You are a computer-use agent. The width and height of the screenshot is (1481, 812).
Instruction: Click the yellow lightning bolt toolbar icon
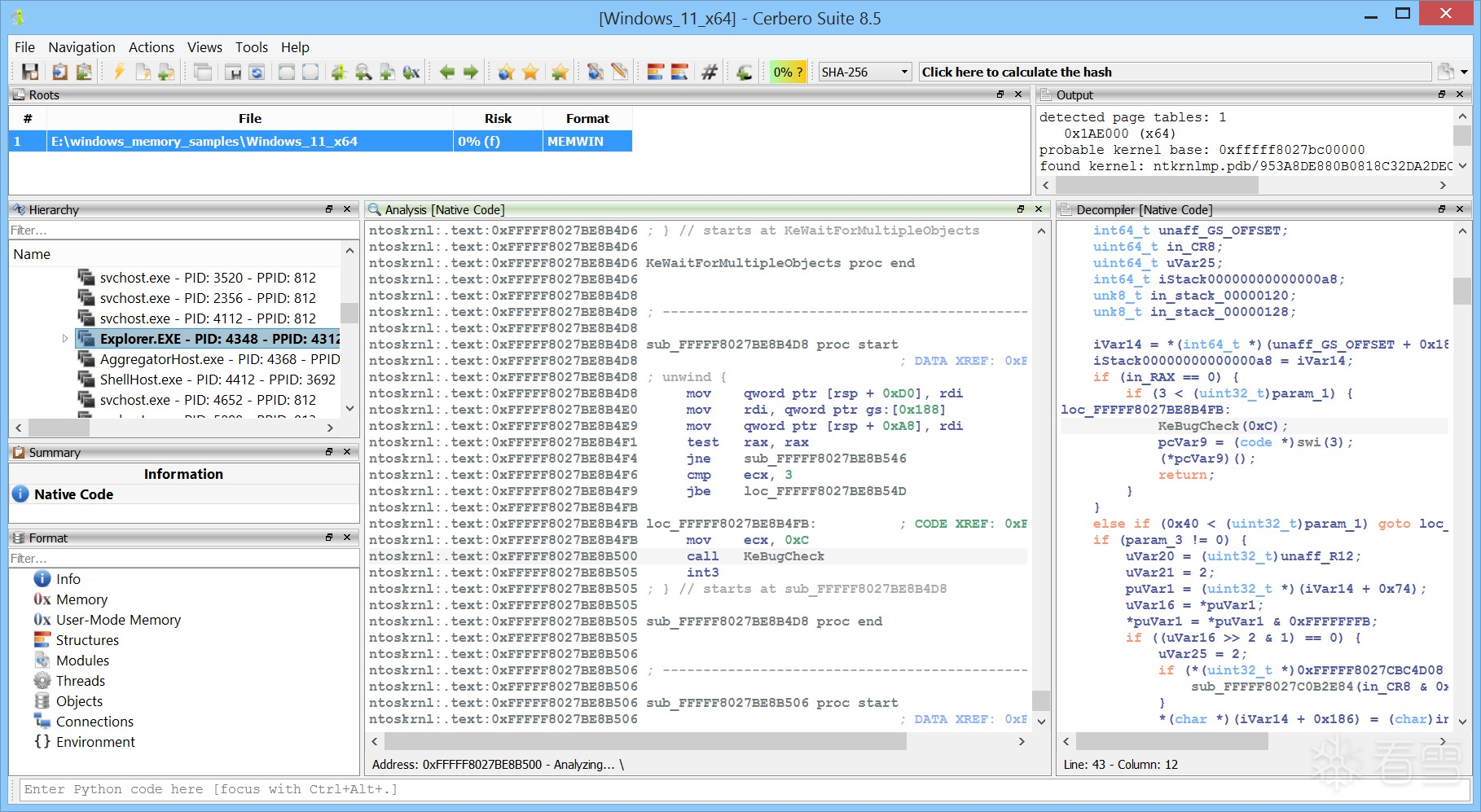coord(119,72)
